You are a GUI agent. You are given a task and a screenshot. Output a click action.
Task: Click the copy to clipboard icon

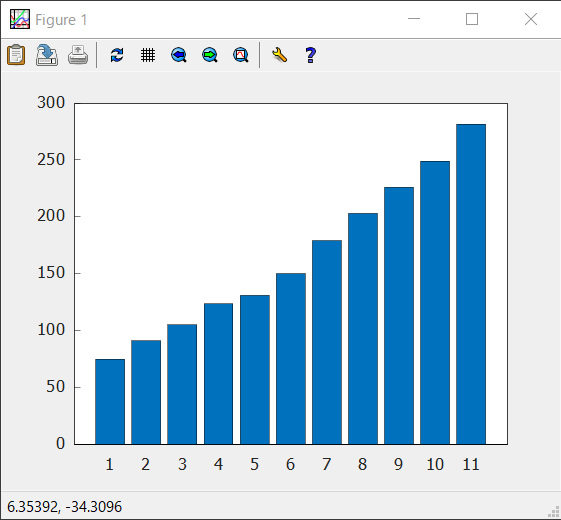coord(16,55)
